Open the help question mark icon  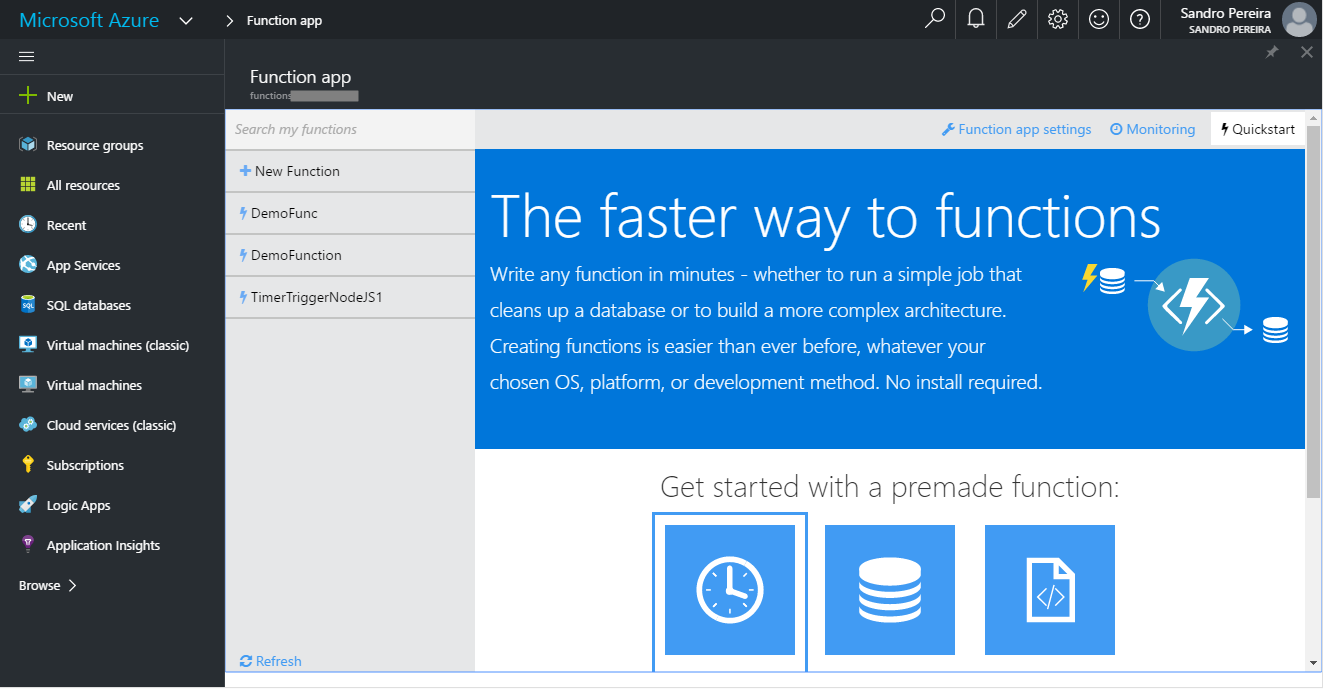coord(1140,19)
